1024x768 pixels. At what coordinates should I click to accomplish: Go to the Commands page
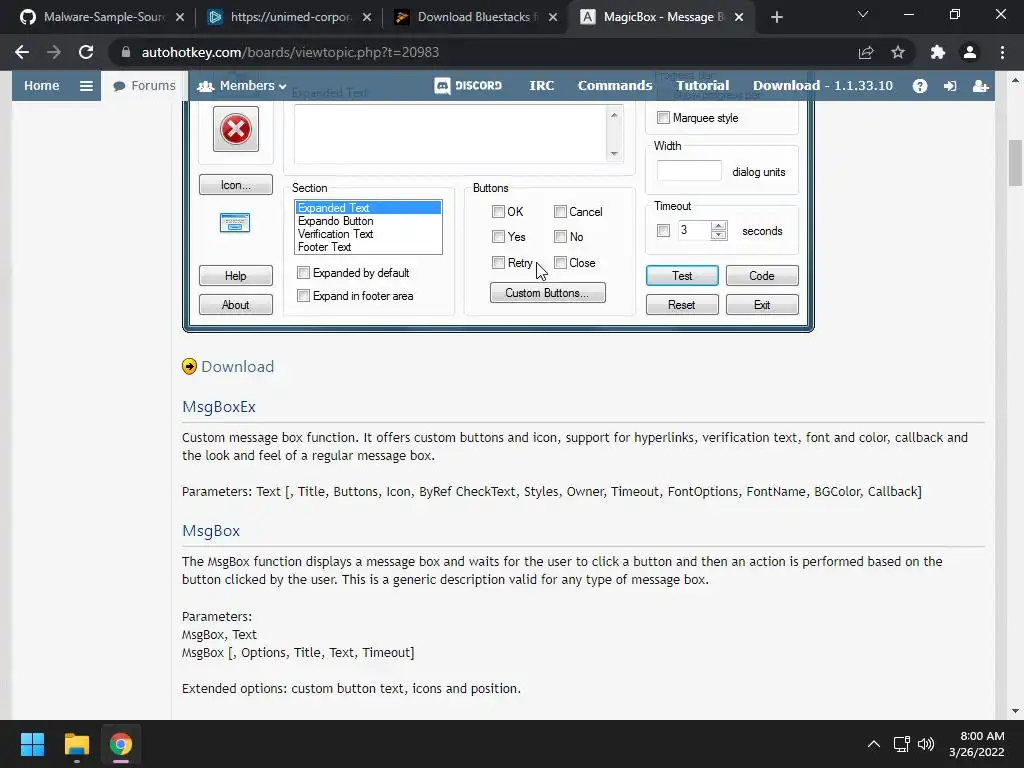pyautogui.click(x=615, y=86)
